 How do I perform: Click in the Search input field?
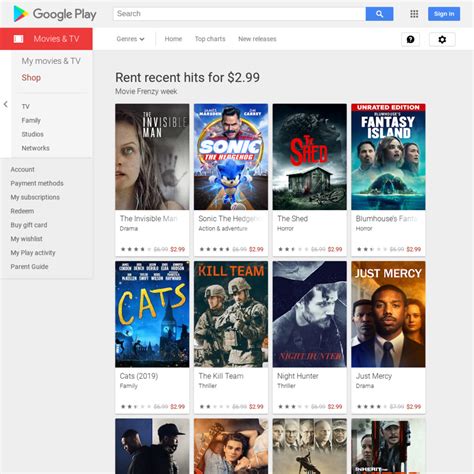coord(239,14)
